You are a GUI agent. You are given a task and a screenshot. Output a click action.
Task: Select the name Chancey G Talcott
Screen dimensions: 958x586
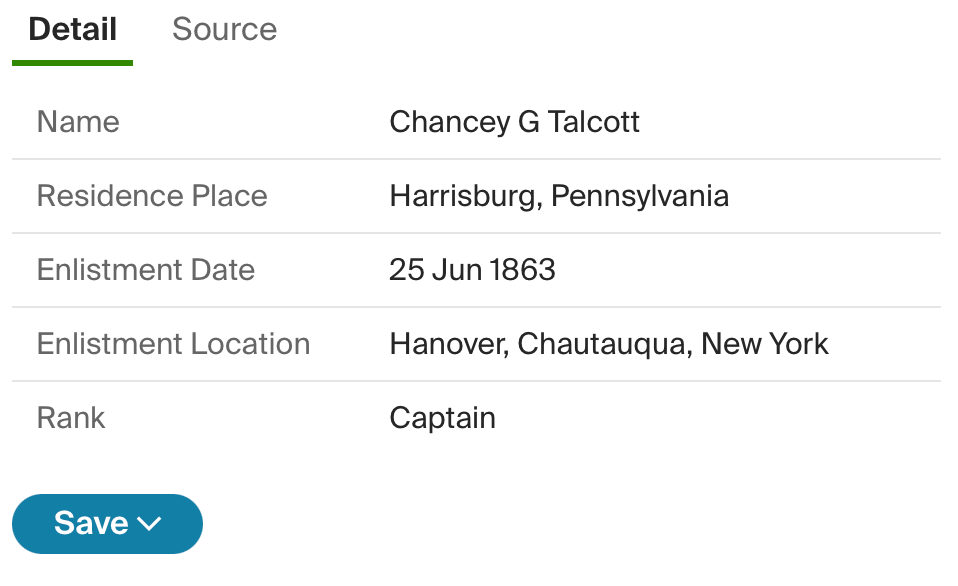(514, 122)
